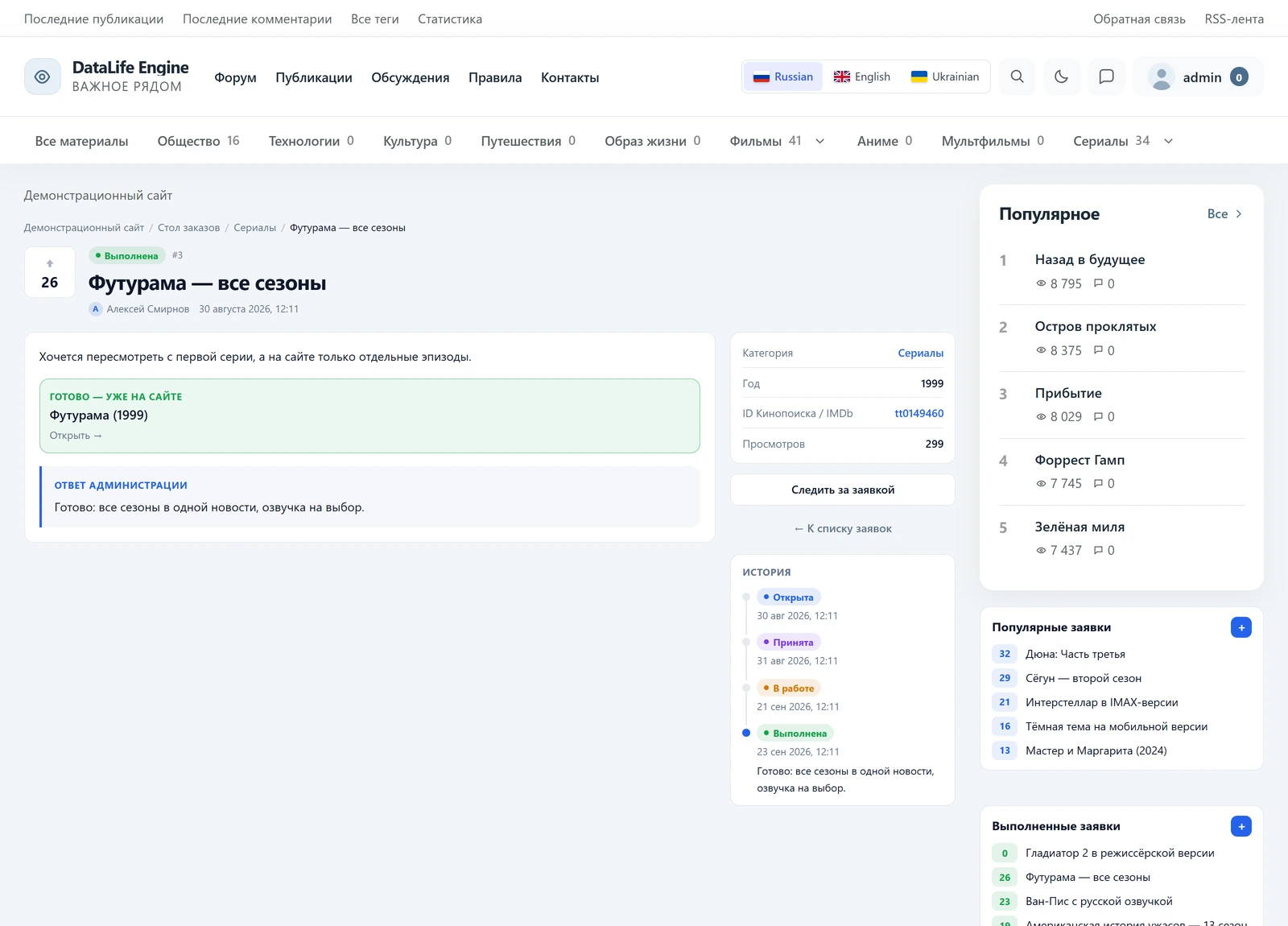Expand the Фильмы category dropdown chevron

click(820, 141)
